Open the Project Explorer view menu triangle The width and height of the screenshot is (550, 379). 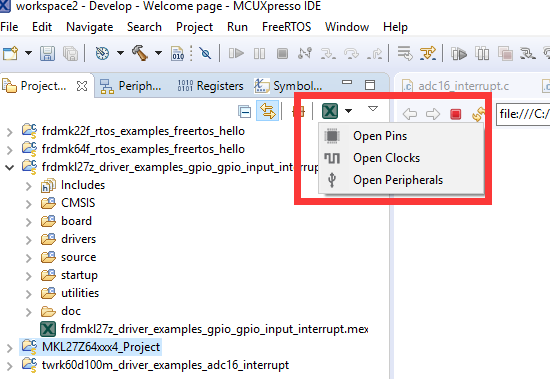tap(373, 109)
